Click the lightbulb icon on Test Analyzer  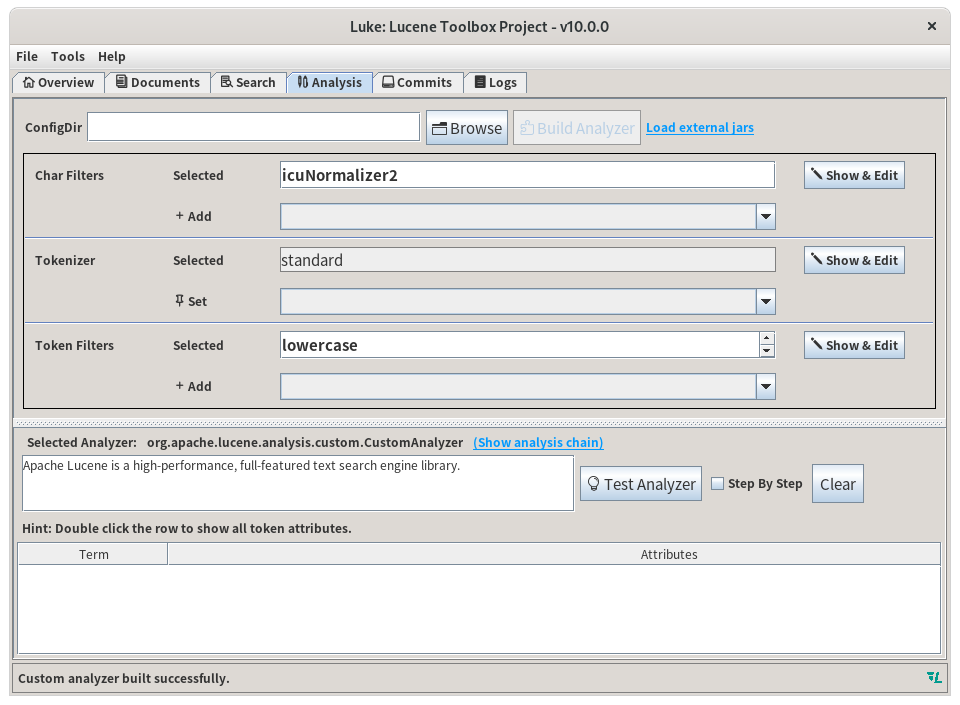point(593,484)
